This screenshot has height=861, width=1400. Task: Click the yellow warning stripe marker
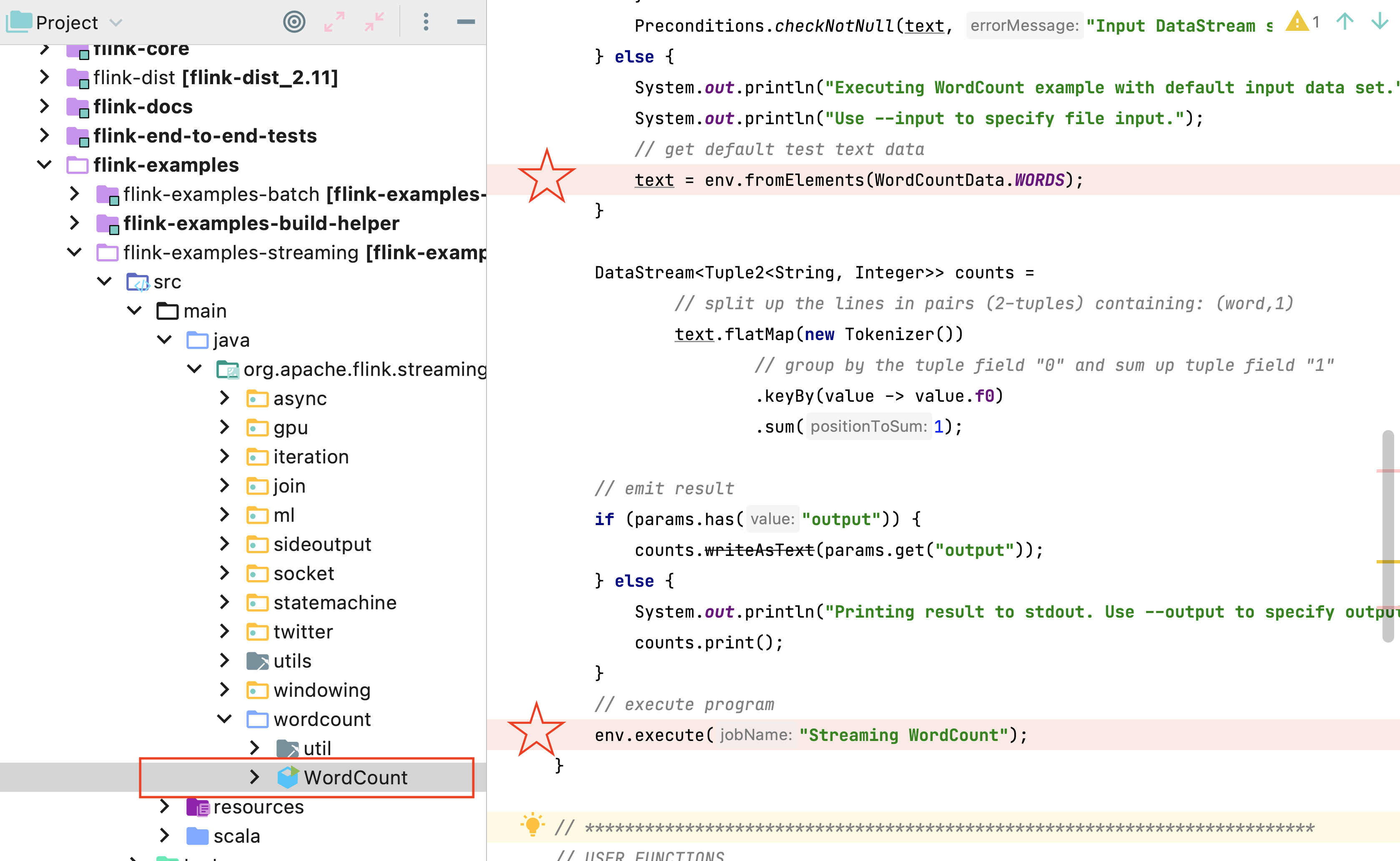pyautogui.click(x=1388, y=562)
